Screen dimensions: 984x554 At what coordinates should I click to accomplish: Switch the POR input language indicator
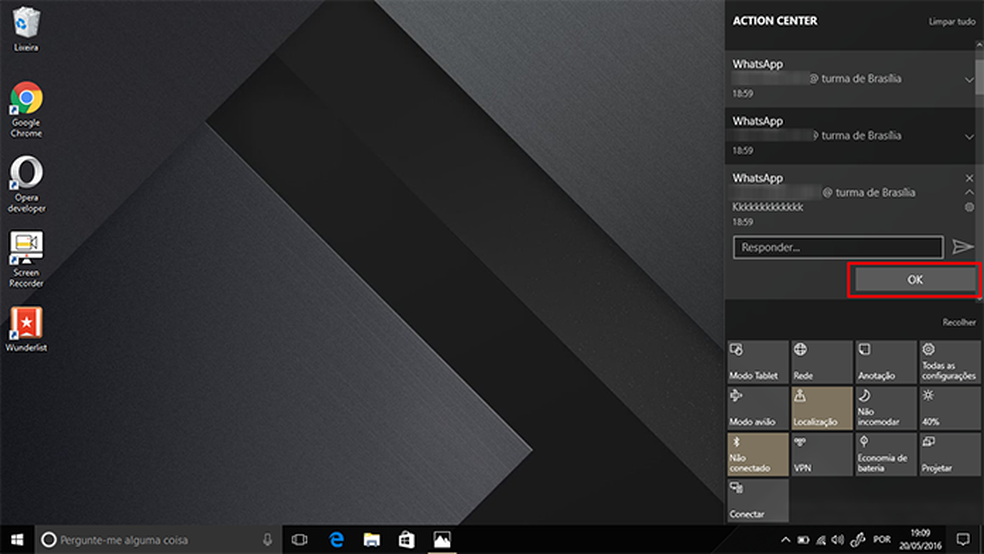pyautogui.click(x=882, y=540)
